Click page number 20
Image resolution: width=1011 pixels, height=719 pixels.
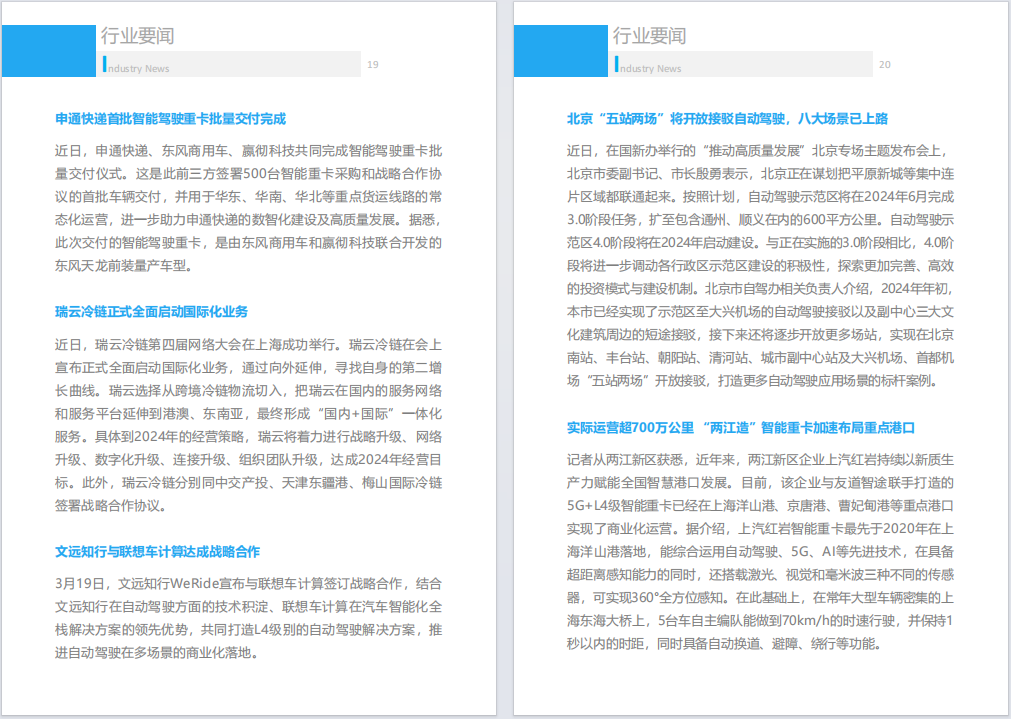pos(885,64)
